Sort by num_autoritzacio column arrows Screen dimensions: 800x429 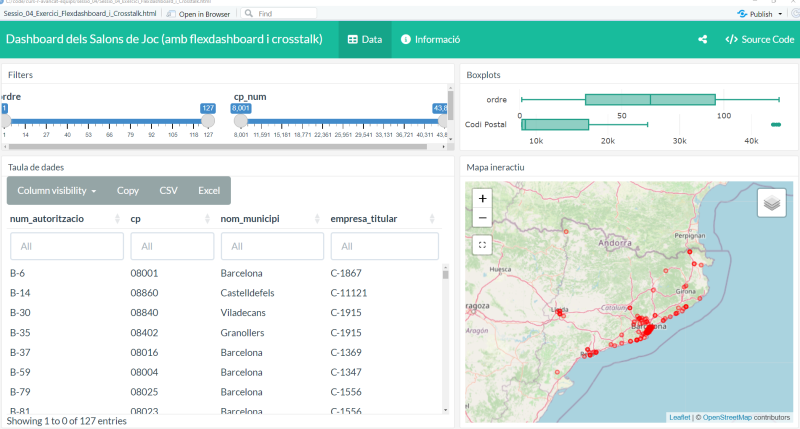[x=116, y=218]
